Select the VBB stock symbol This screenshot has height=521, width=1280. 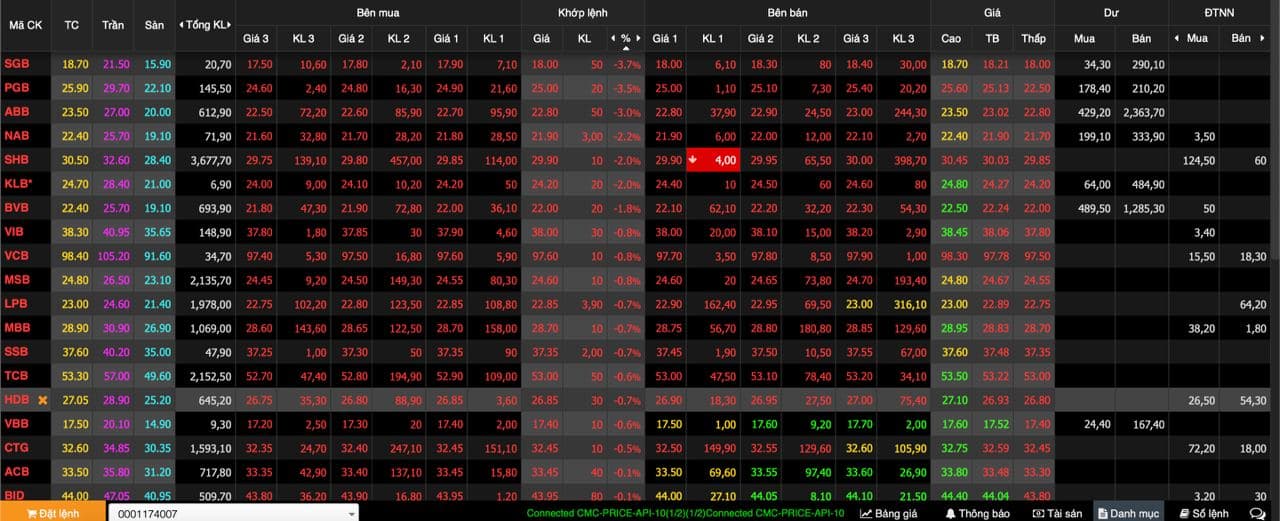point(17,424)
